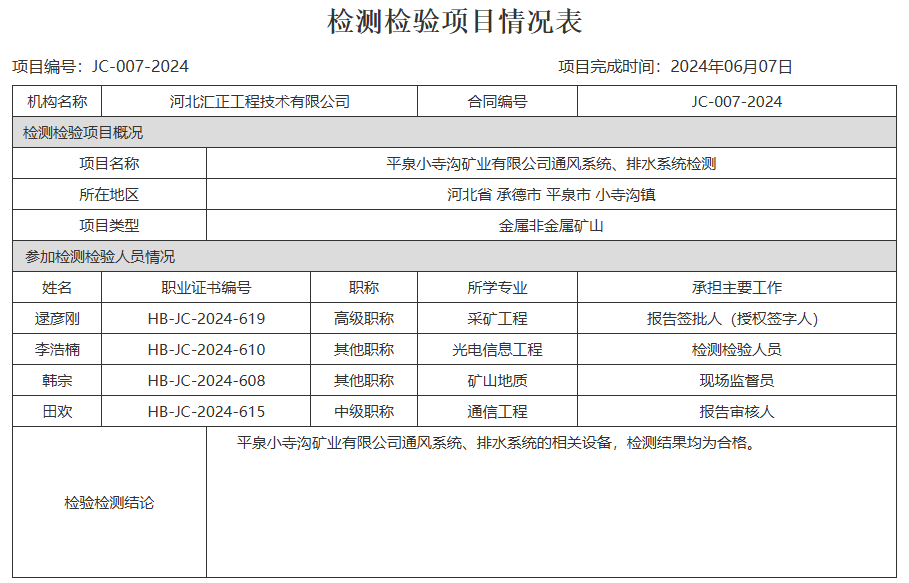Image resolution: width=909 pixels, height=583 pixels.
Task: Click the 职业证书编号 column header
Action: 206,287
